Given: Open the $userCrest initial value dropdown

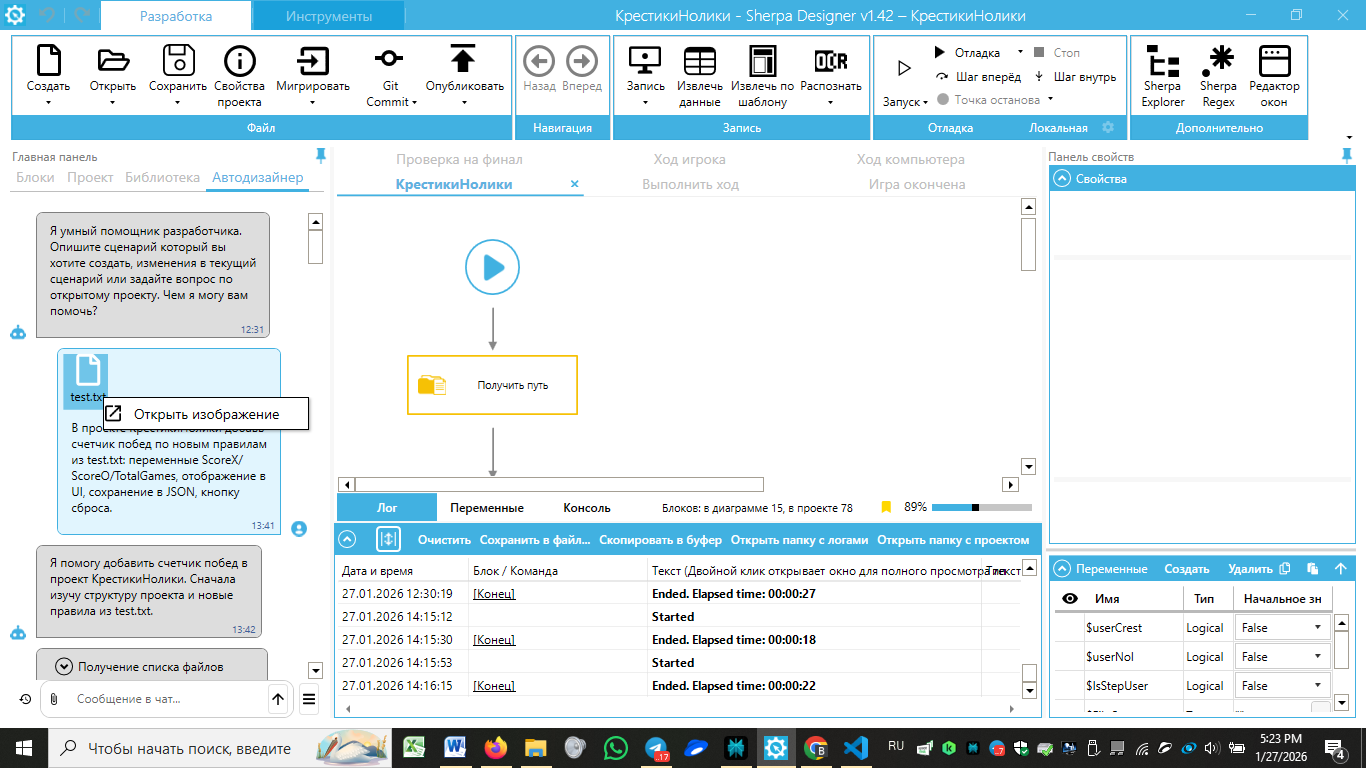Looking at the screenshot, I should coord(1317,628).
